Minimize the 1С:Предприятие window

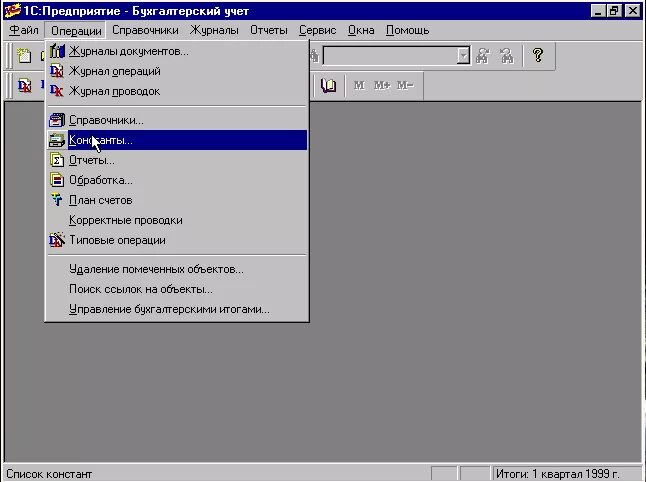point(598,11)
